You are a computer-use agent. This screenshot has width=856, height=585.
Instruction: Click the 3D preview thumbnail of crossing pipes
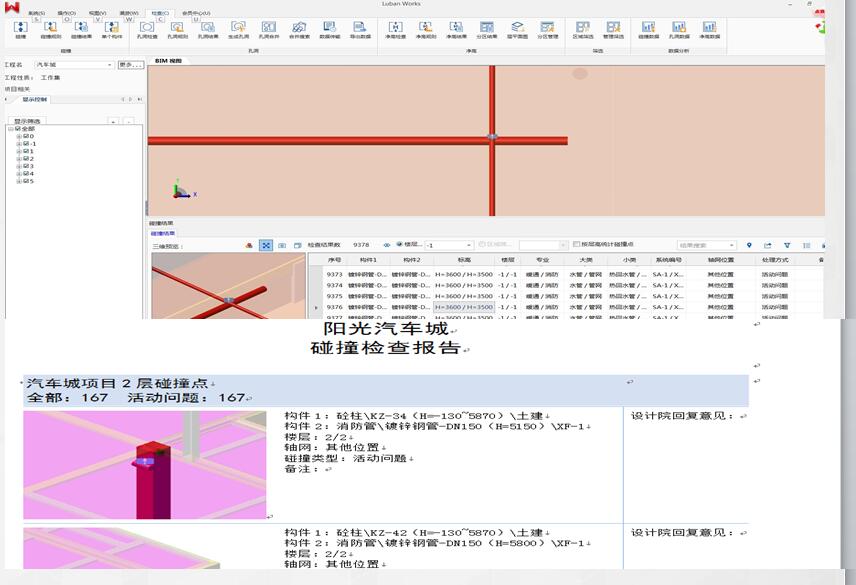[x=228, y=286]
